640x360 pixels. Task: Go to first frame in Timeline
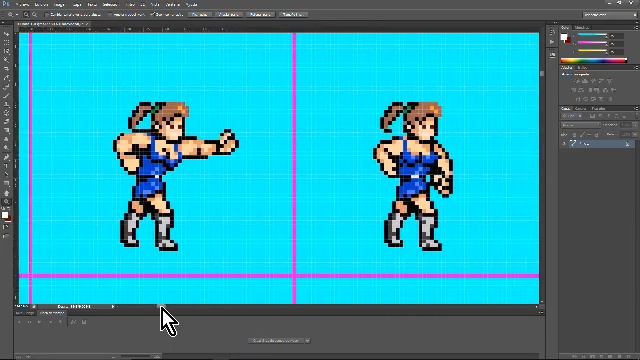[19, 322]
